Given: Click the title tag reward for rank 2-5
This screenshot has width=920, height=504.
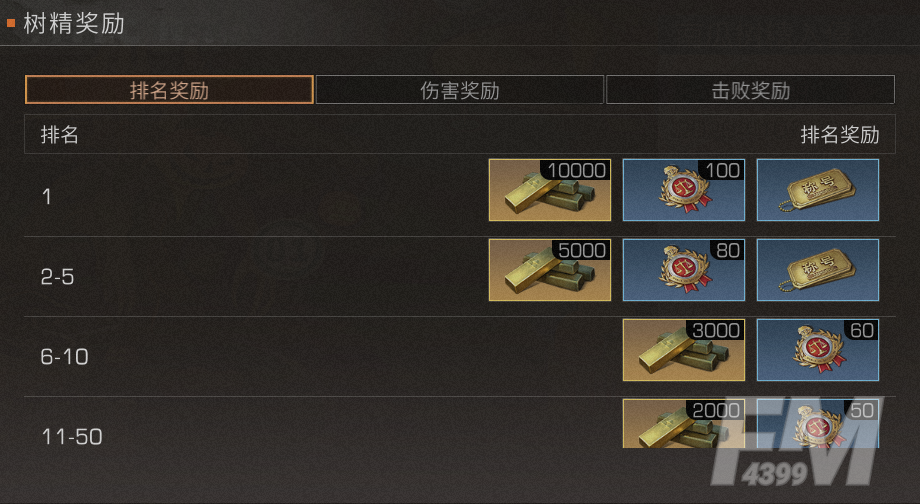Looking at the screenshot, I should [818, 270].
